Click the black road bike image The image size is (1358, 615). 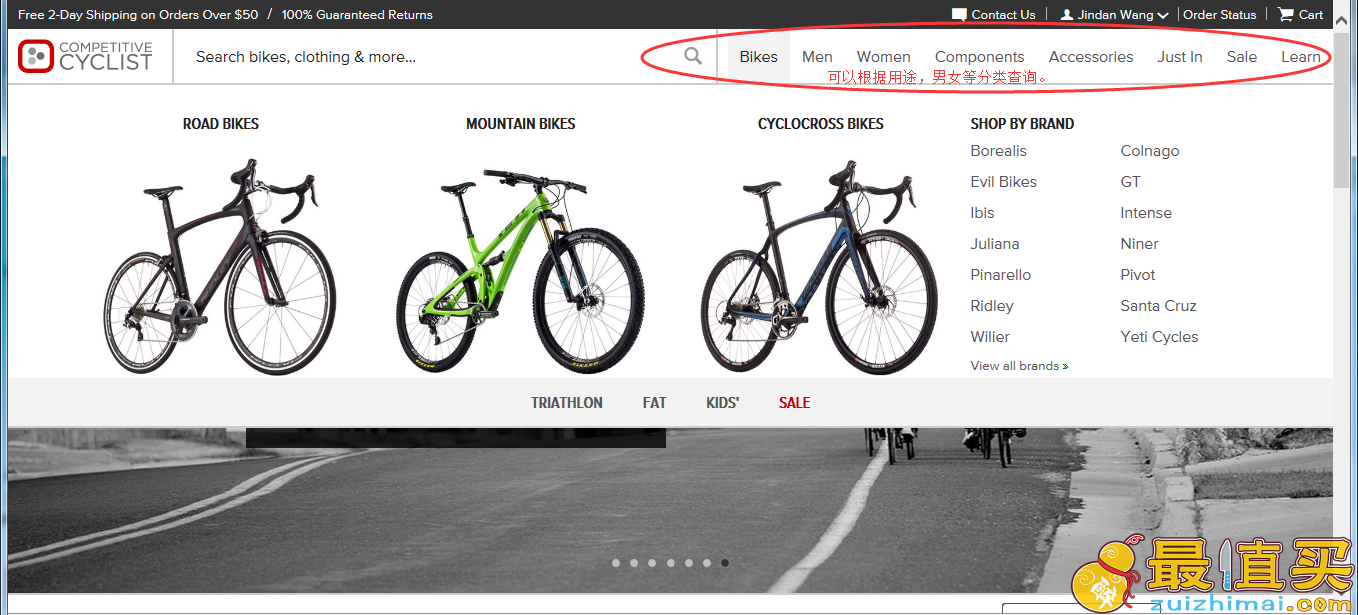[x=220, y=266]
